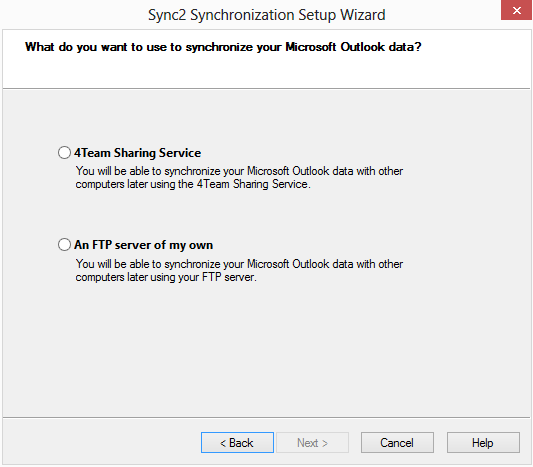This screenshot has height=467, width=533.
Task: Click the FTP server description text
Action: pos(239,271)
